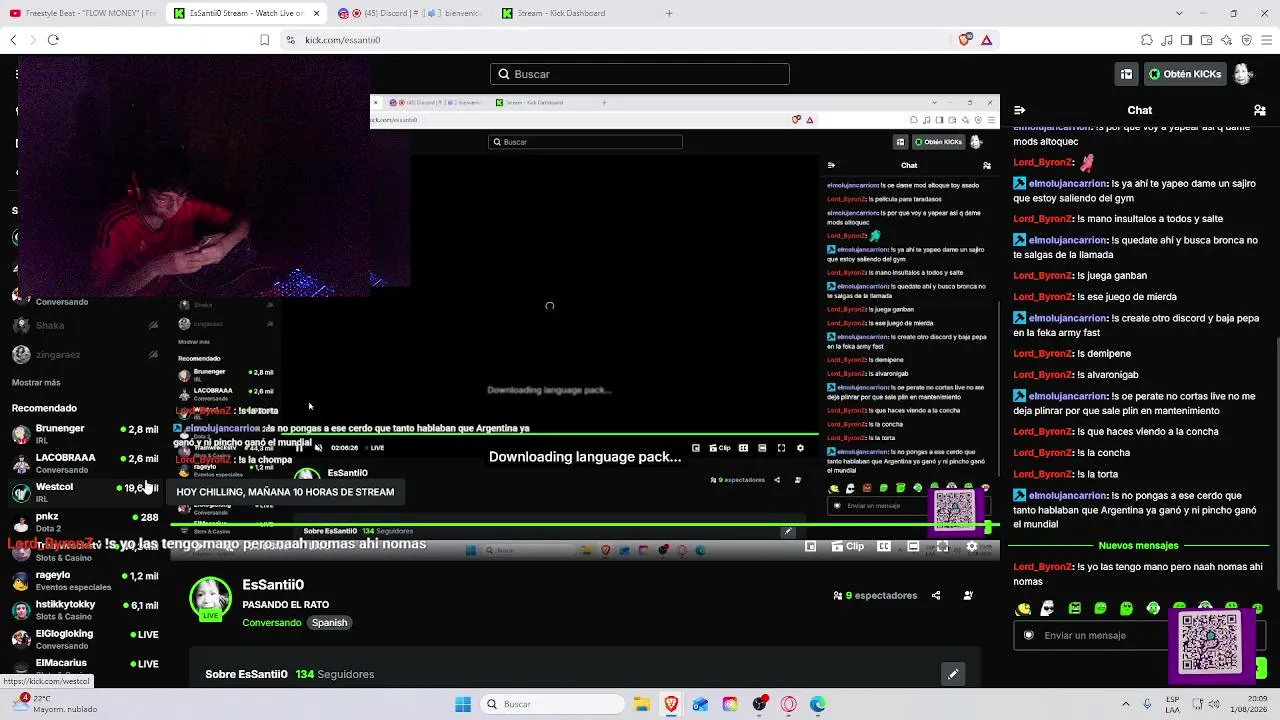The height and width of the screenshot is (720, 1280).
Task: Click the Brave Shields lion icon
Action: 965,40
